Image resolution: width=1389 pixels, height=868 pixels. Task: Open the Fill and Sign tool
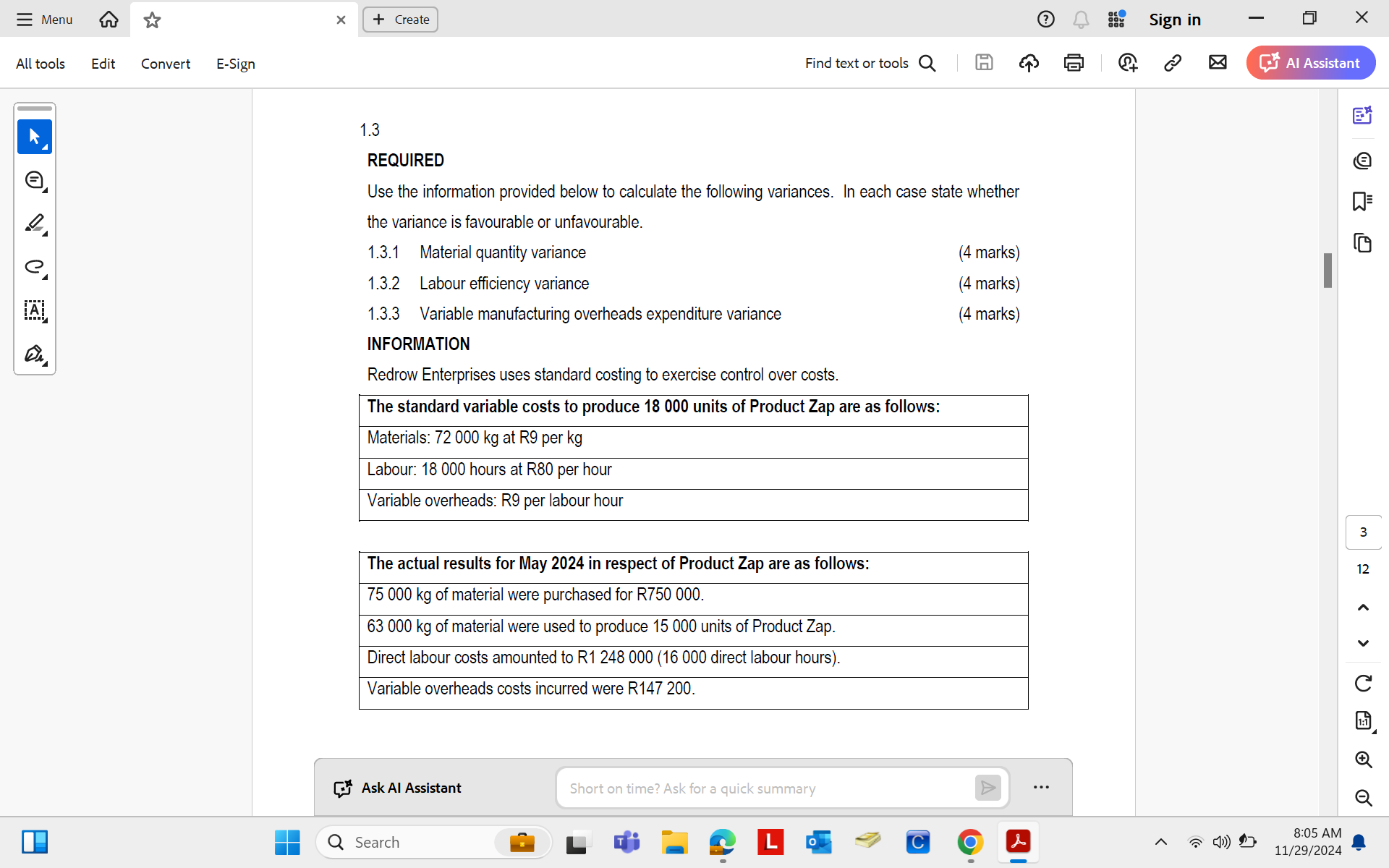34,354
